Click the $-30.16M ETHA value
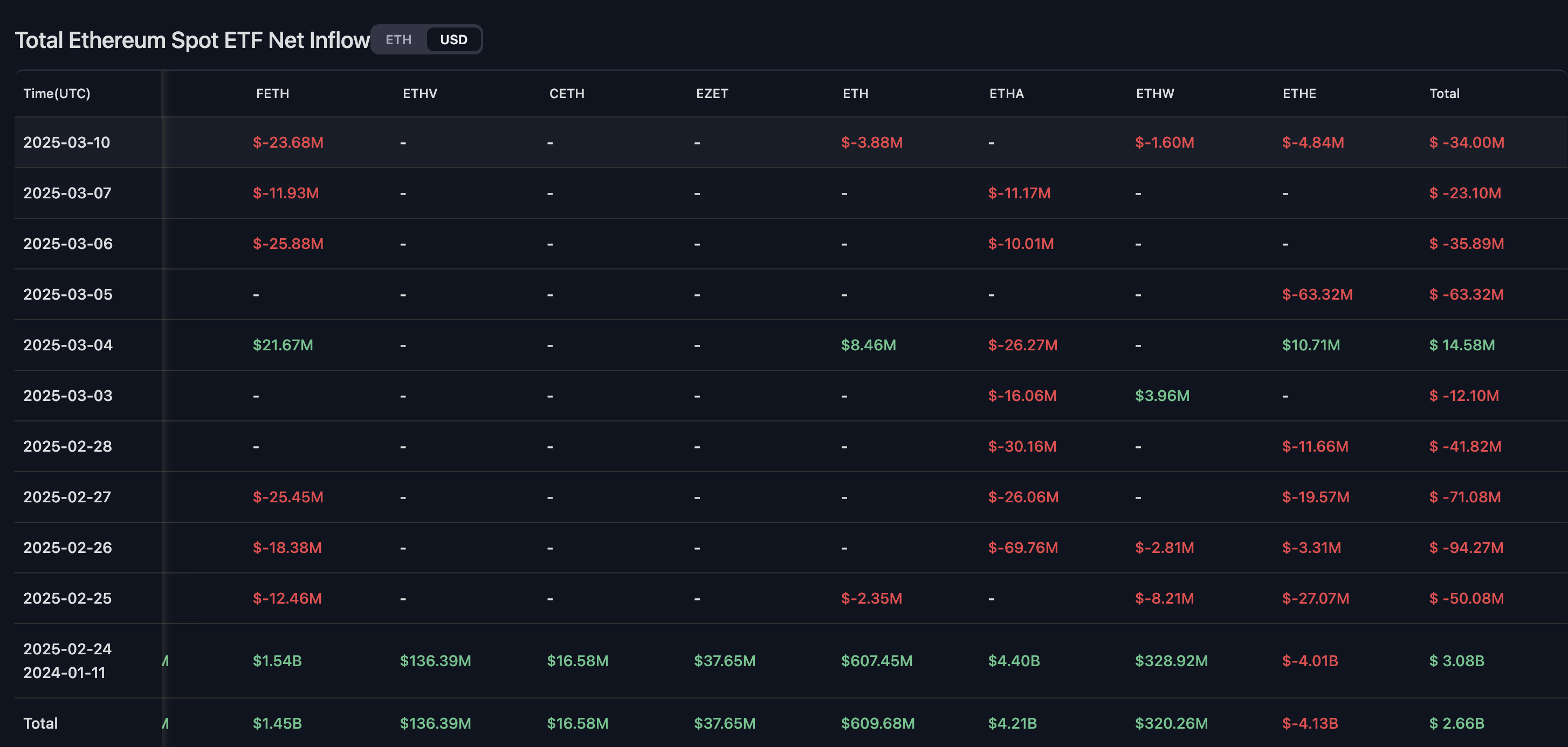Image resolution: width=1568 pixels, height=747 pixels. pyautogui.click(x=1022, y=446)
